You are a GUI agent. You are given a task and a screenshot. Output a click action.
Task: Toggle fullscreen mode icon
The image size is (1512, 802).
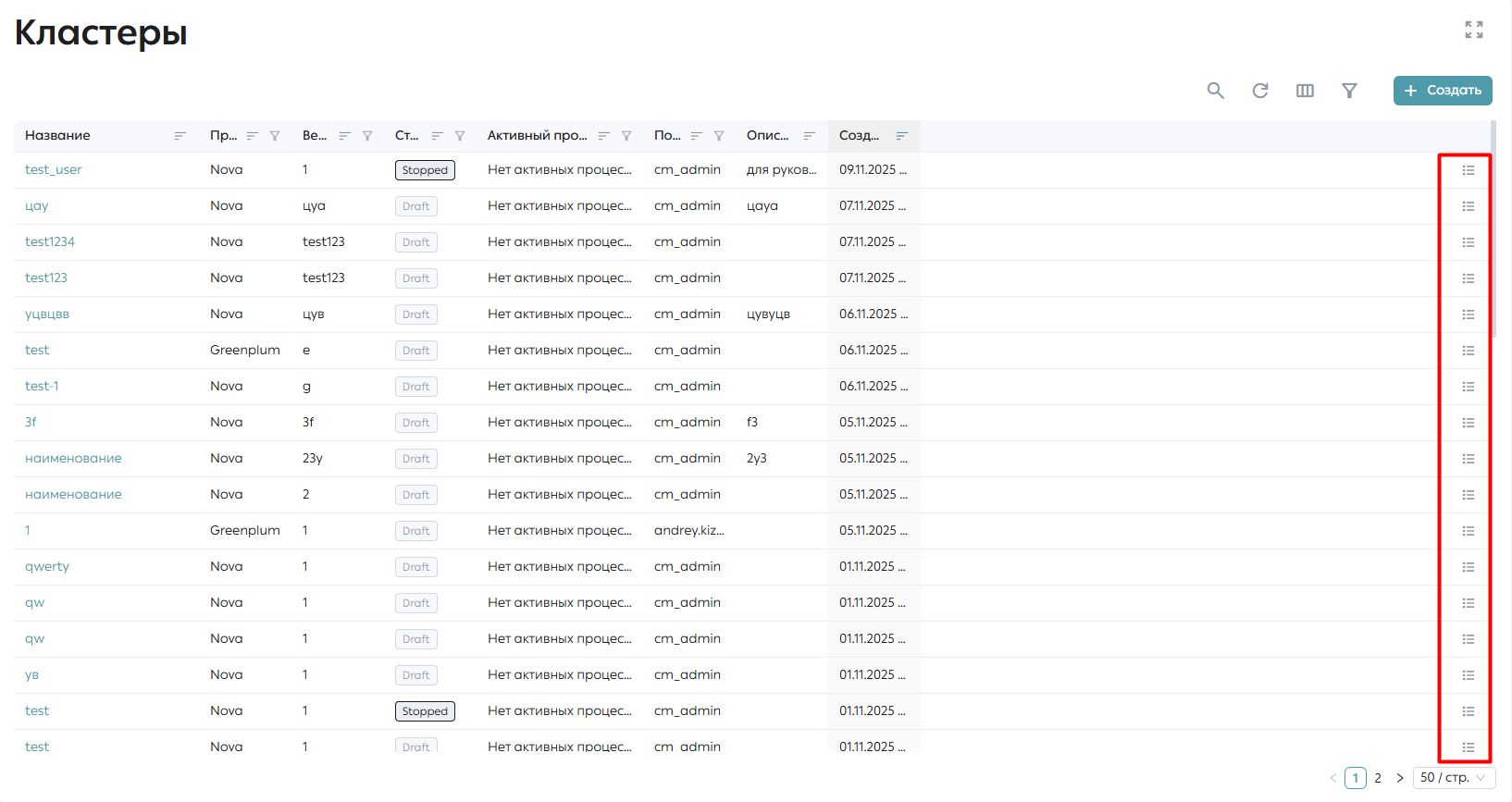click(1474, 30)
